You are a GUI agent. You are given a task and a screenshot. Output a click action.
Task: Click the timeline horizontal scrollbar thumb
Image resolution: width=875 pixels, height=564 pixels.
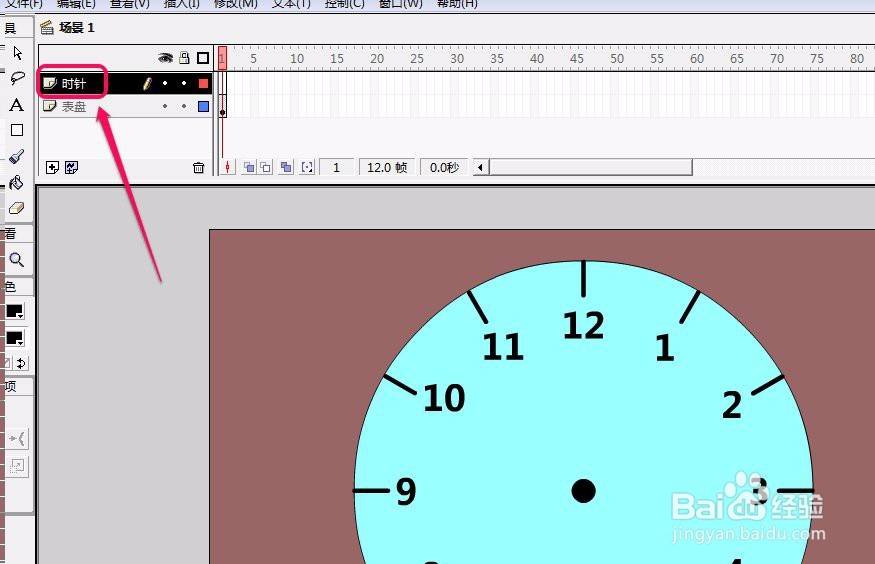coord(591,167)
